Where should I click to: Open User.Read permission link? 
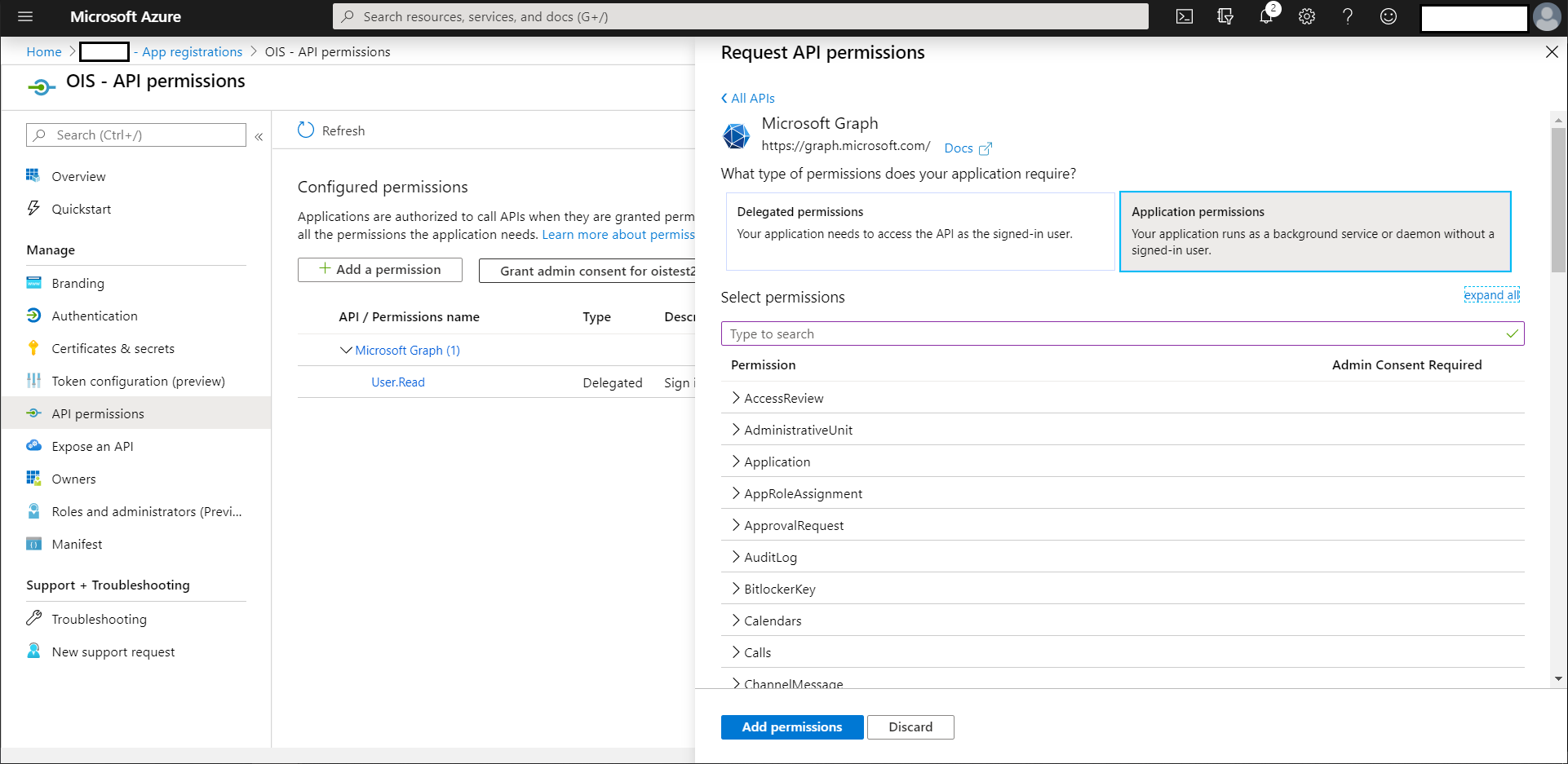coord(398,382)
